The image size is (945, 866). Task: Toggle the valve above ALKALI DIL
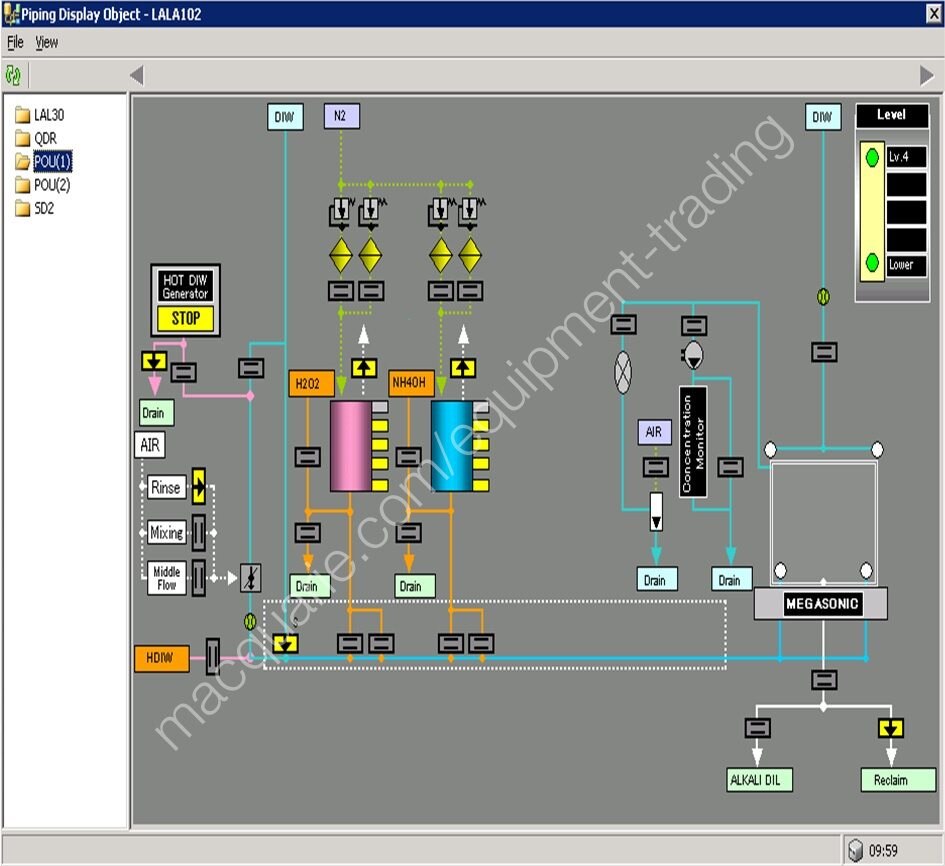758,728
